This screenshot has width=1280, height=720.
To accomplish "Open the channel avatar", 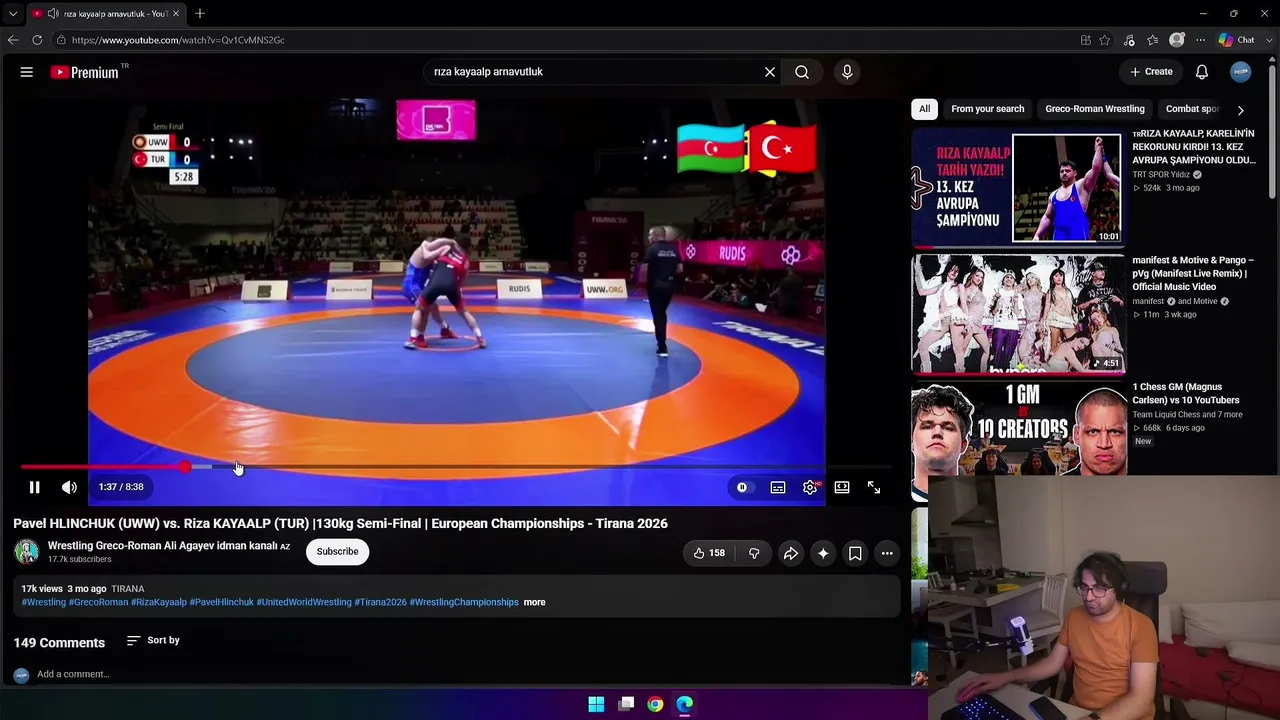I will pos(27,552).
